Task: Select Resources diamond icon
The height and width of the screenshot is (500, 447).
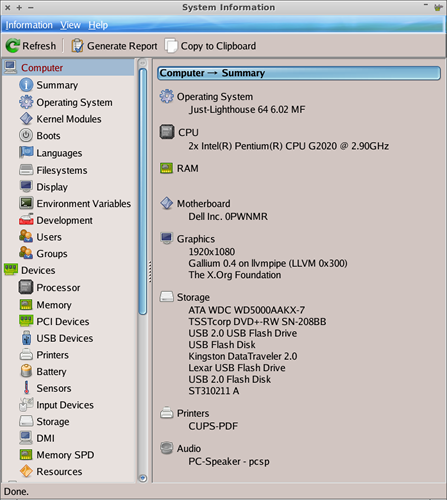Action: click(x=26, y=471)
